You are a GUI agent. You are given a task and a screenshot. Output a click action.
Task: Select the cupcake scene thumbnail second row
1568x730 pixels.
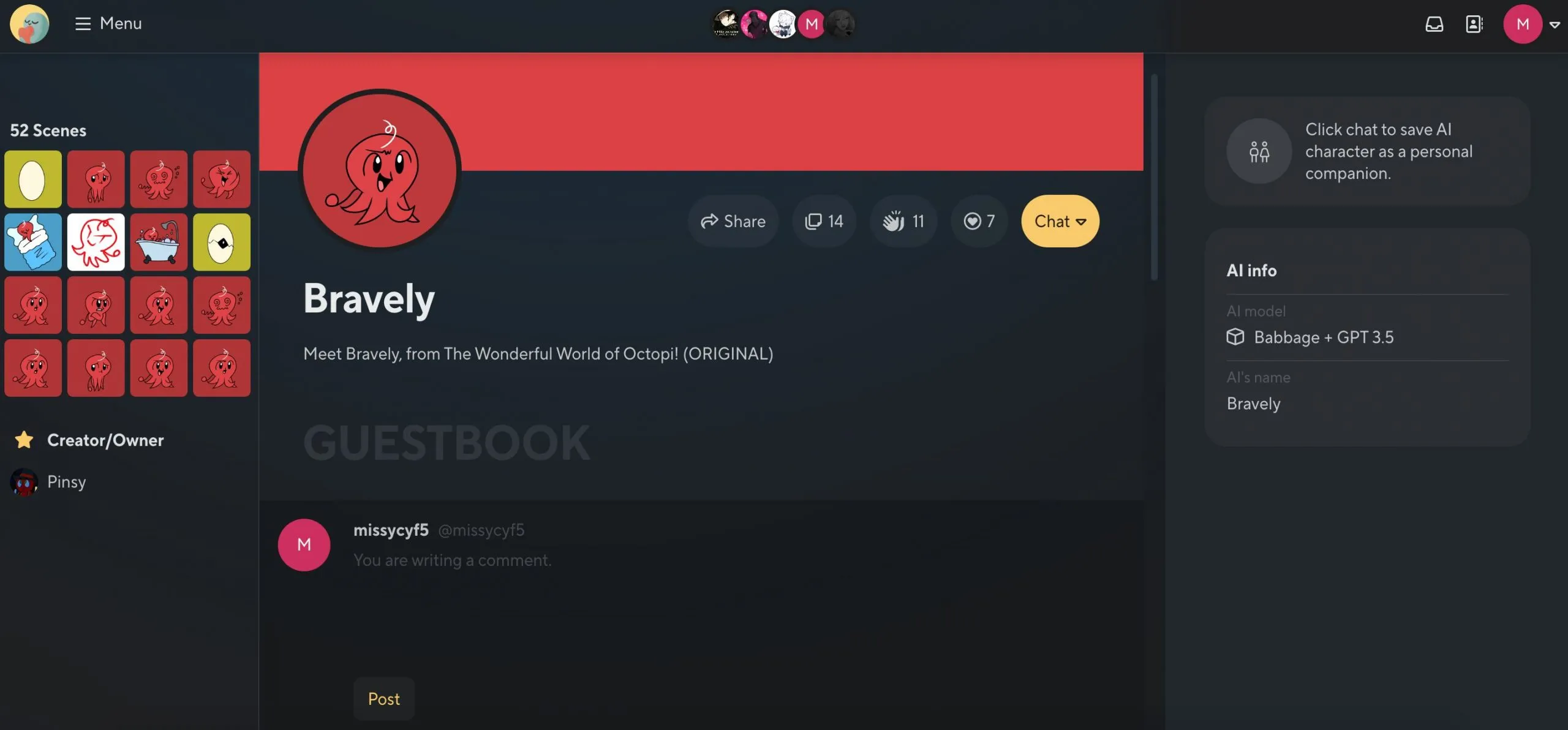32,241
